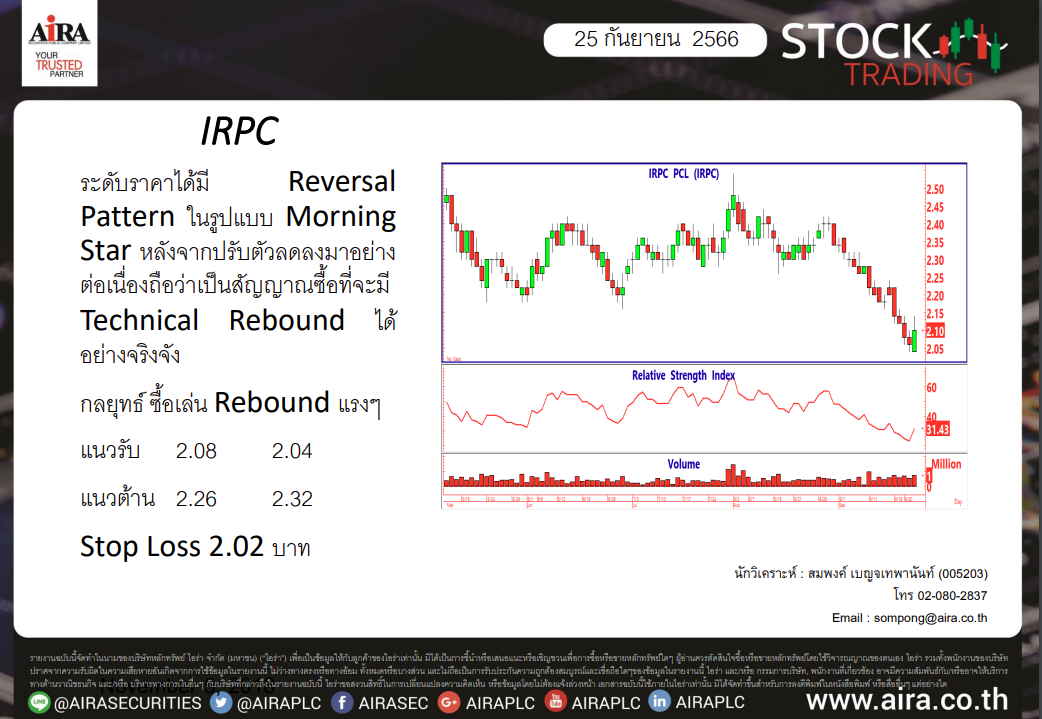Click the RSI value 31.43 marker
This screenshot has width=1042, height=719.
tap(938, 429)
